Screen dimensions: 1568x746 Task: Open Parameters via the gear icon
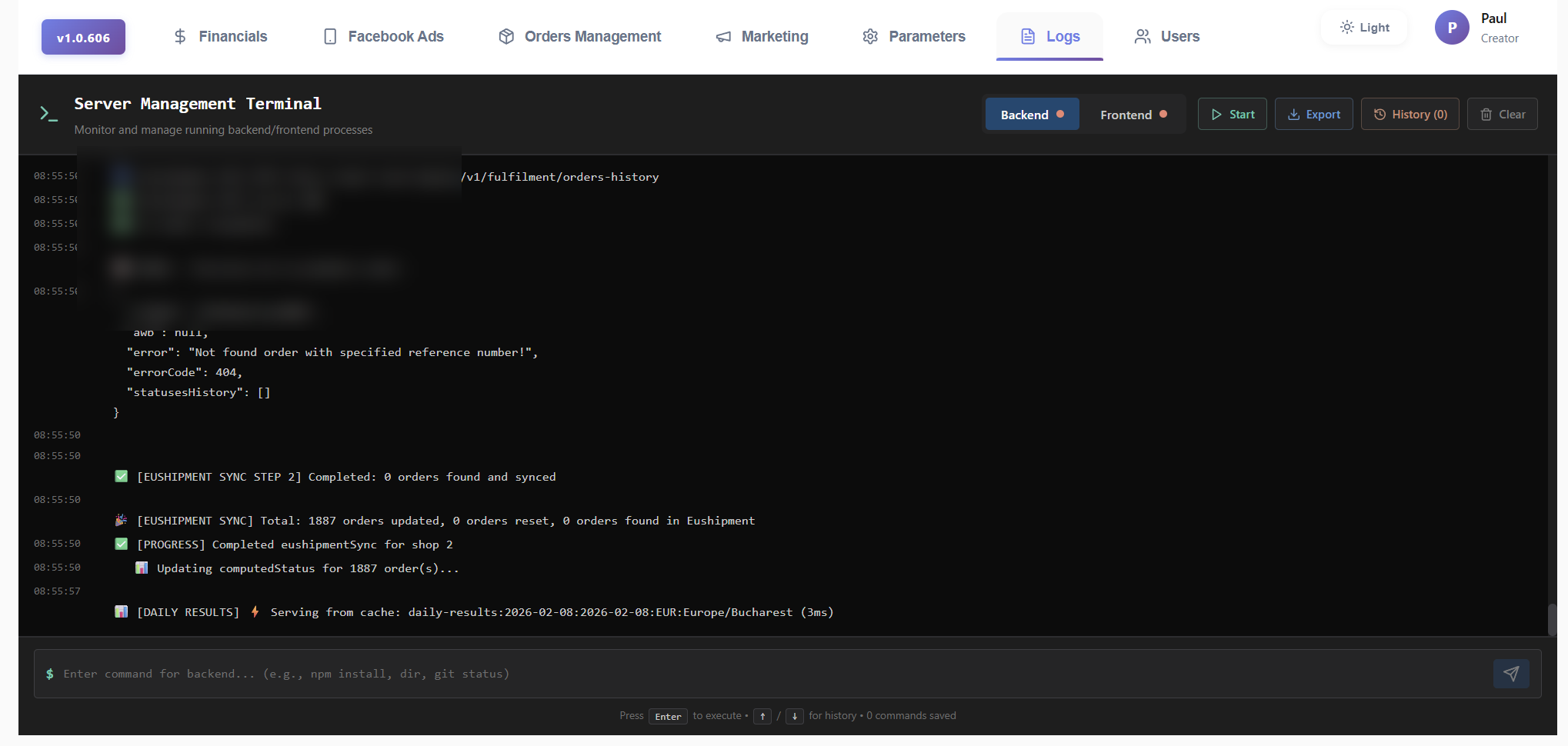pos(870,36)
